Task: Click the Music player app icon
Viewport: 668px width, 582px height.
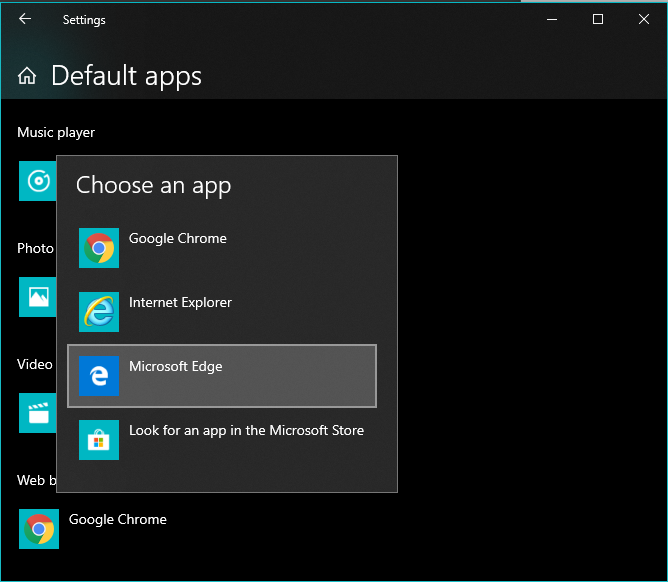Action: pos(37,181)
